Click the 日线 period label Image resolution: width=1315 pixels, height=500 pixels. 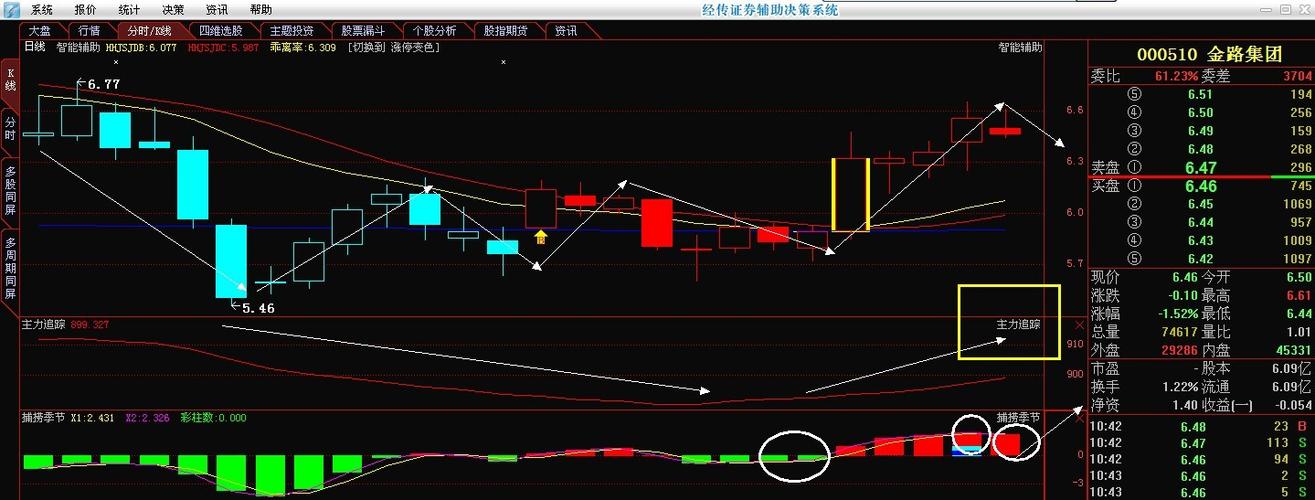[x=34, y=47]
